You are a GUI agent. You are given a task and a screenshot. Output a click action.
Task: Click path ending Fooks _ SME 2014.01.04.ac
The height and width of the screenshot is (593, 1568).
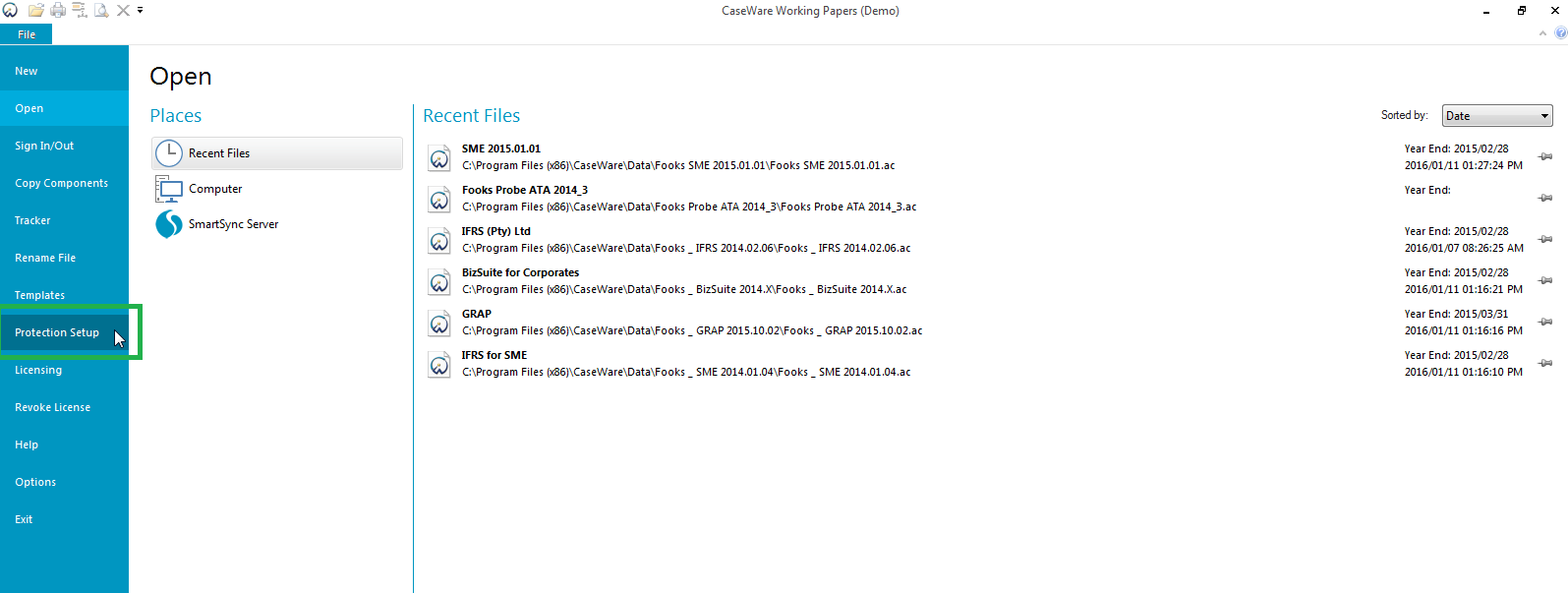(x=686, y=373)
